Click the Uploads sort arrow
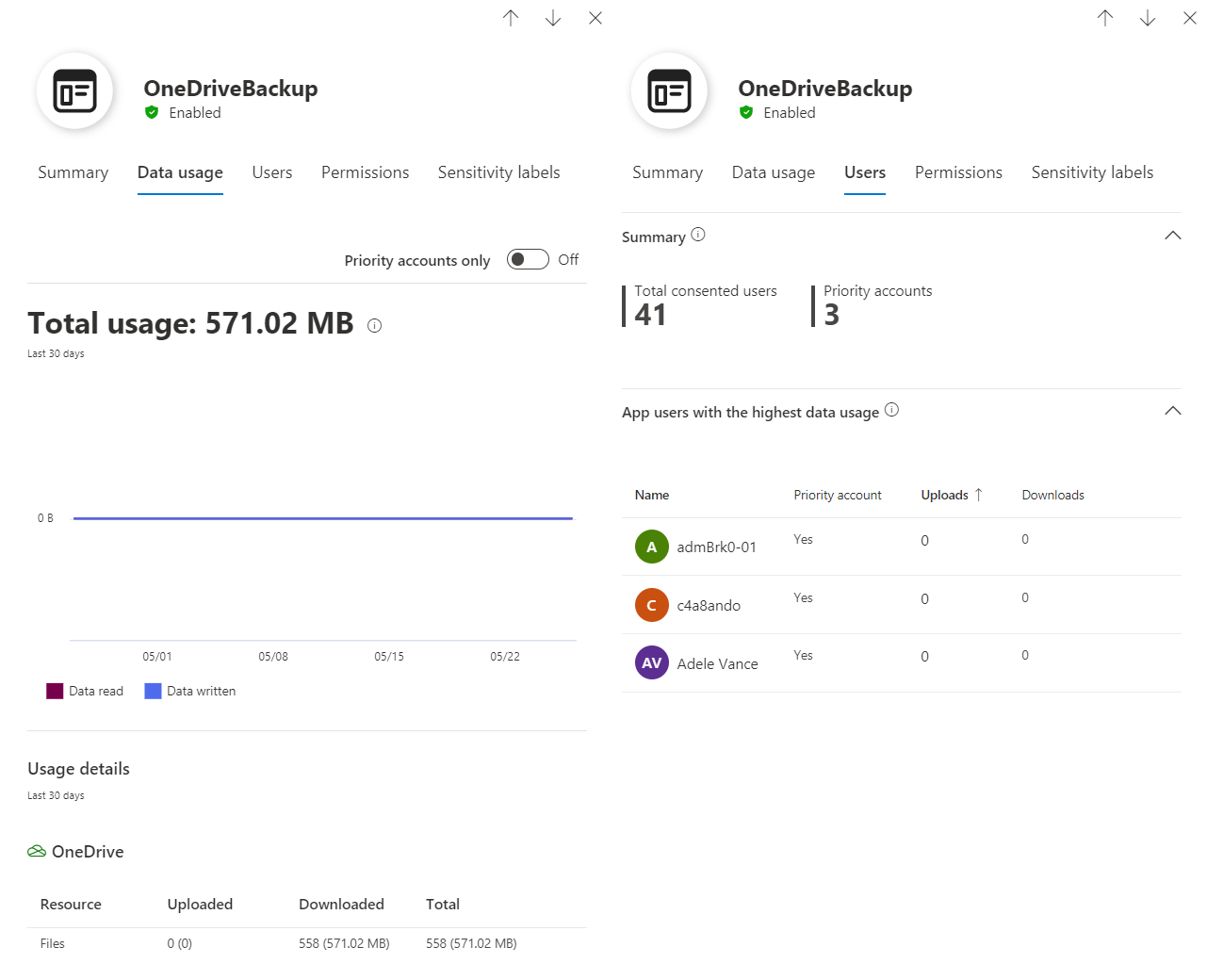1207x980 pixels. [x=978, y=495]
